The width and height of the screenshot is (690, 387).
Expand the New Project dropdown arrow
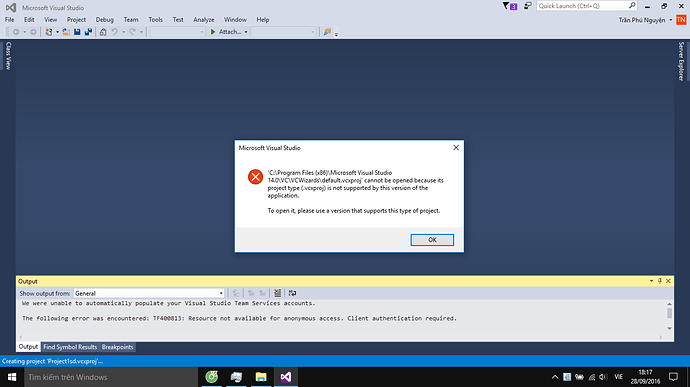click(x=57, y=32)
